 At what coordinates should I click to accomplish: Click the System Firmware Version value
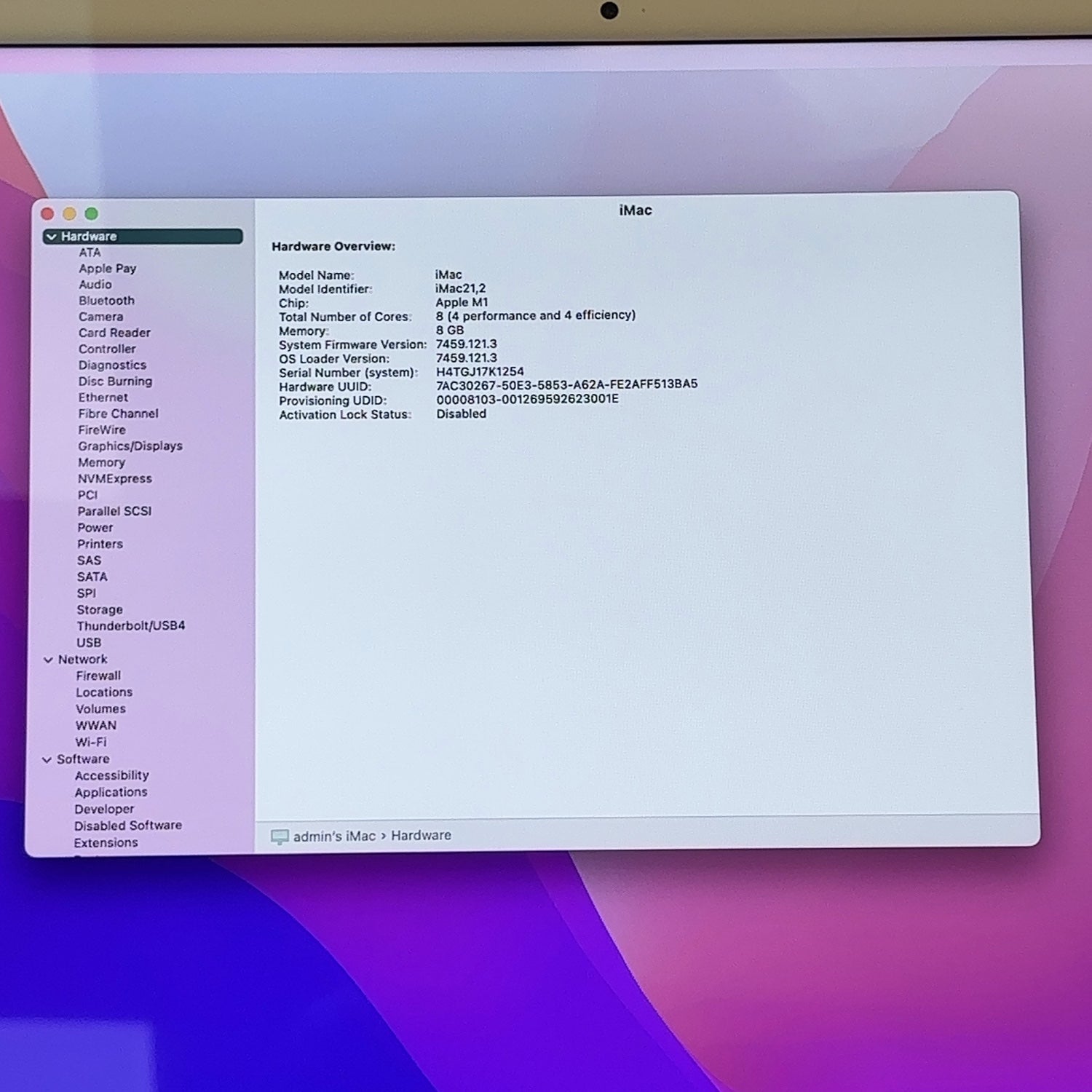467,344
